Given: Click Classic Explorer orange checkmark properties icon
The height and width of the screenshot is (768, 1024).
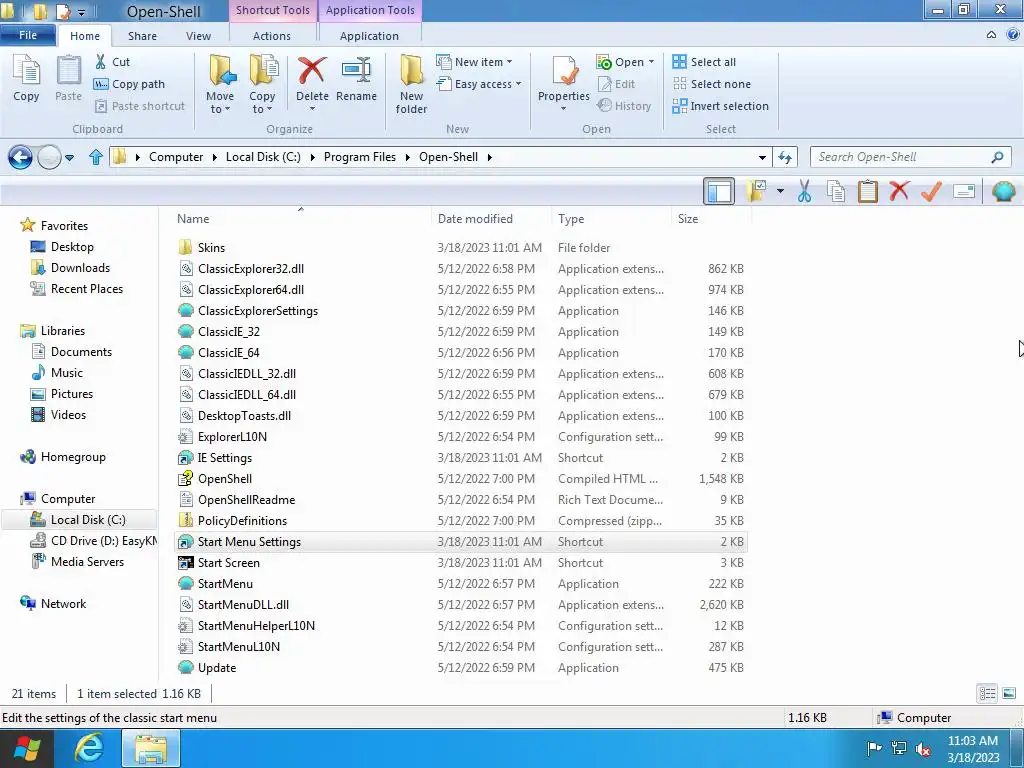Looking at the screenshot, I should coord(931,191).
